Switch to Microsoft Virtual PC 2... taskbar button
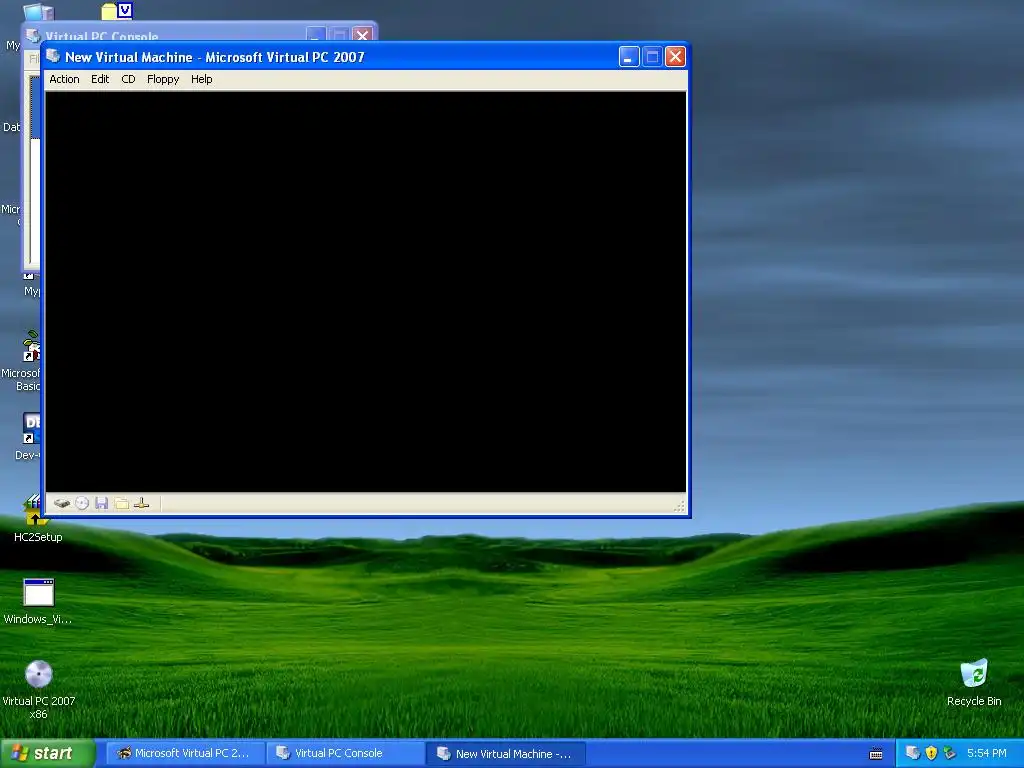 coord(184,754)
